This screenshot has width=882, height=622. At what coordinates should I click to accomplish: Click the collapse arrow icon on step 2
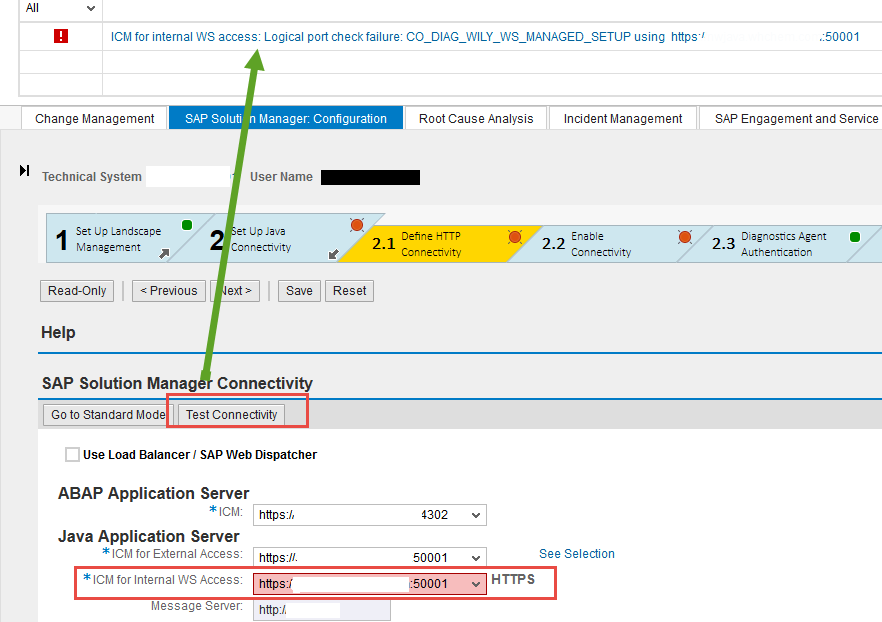334,254
